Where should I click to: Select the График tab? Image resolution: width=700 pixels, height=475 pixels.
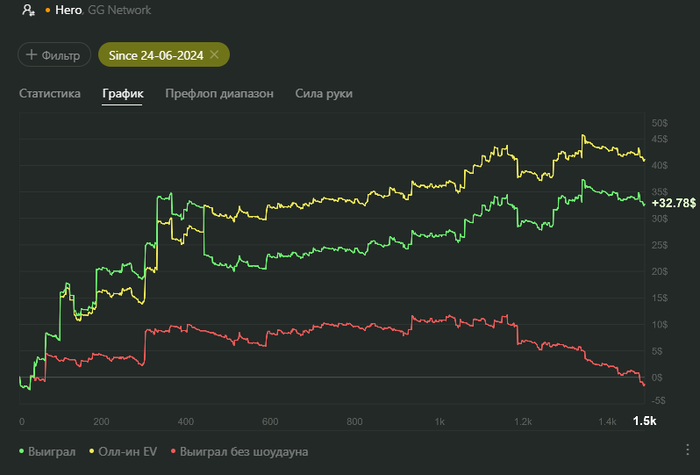[x=122, y=93]
